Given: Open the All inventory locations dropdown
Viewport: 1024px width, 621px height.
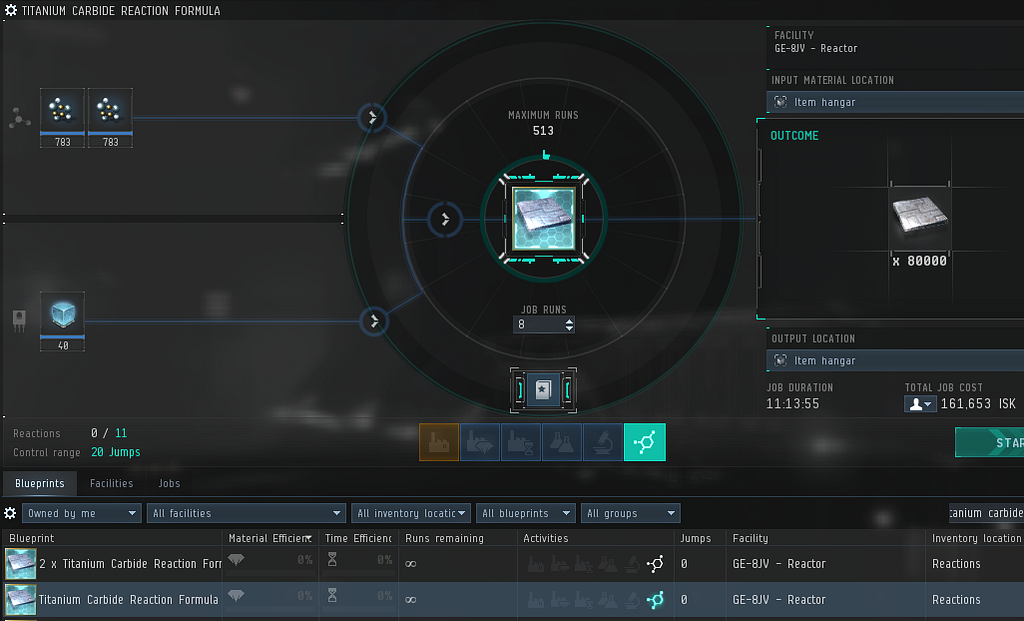Looking at the screenshot, I should click(411, 513).
